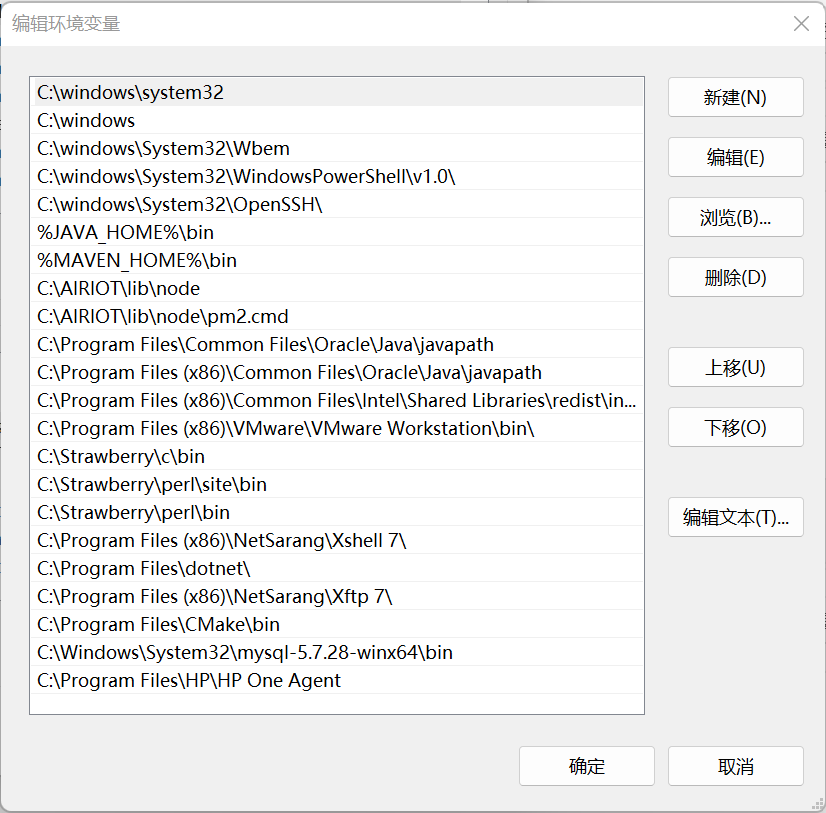Cancel dialog with 取消 button
The image size is (826, 813).
tap(735, 766)
